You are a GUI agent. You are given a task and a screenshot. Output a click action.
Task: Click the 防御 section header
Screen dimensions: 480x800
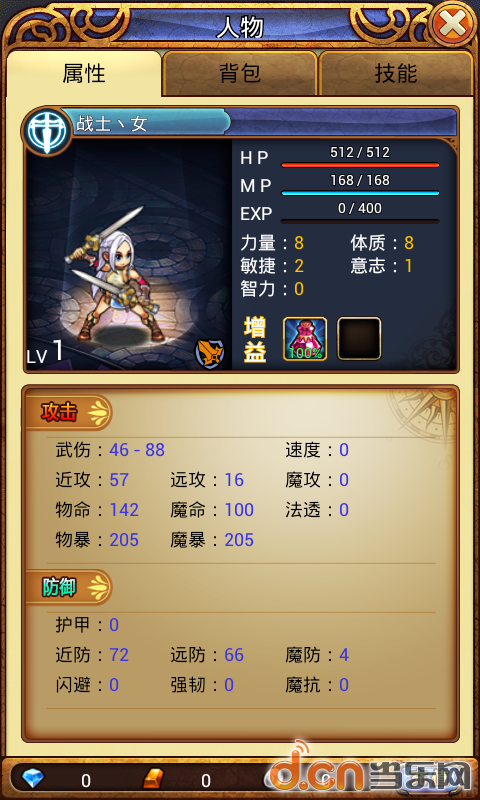[68, 587]
